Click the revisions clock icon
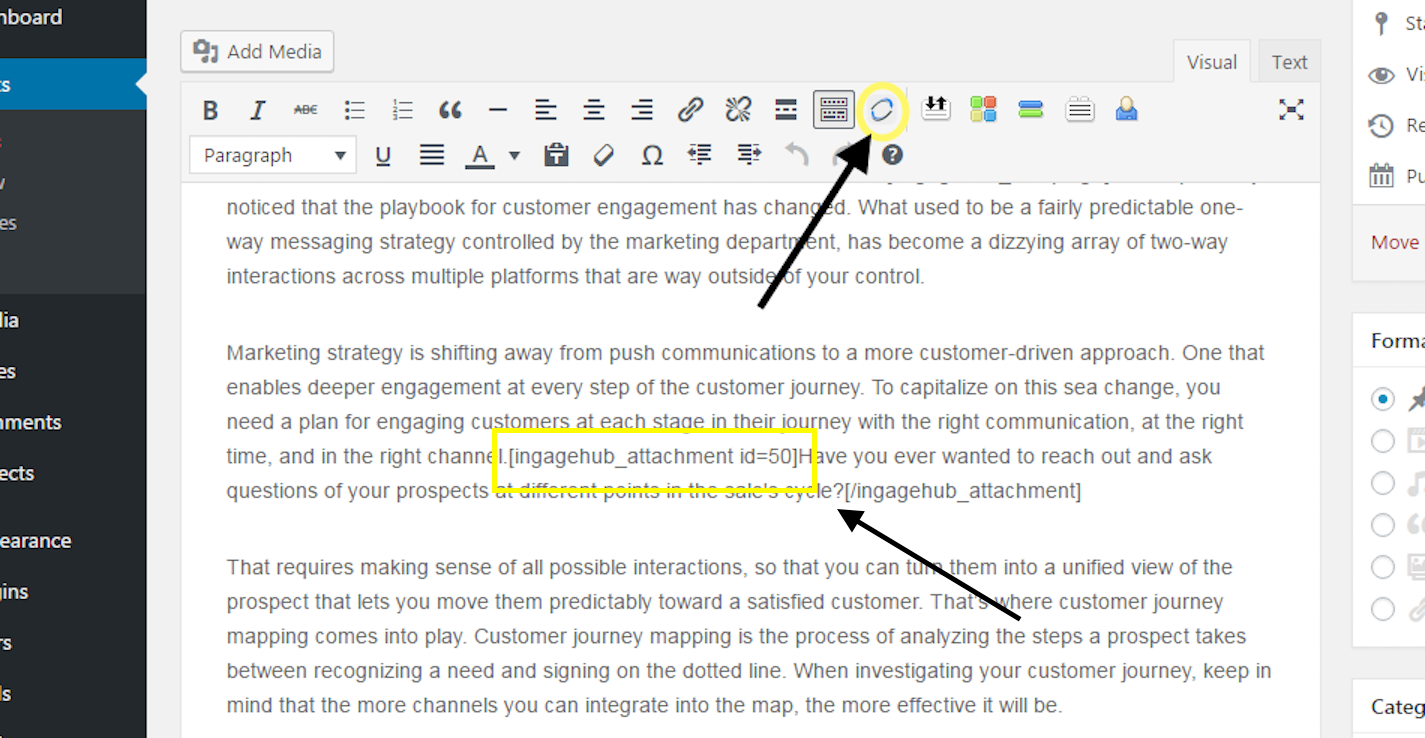The width and height of the screenshot is (1425, 738). (1381, 126)
